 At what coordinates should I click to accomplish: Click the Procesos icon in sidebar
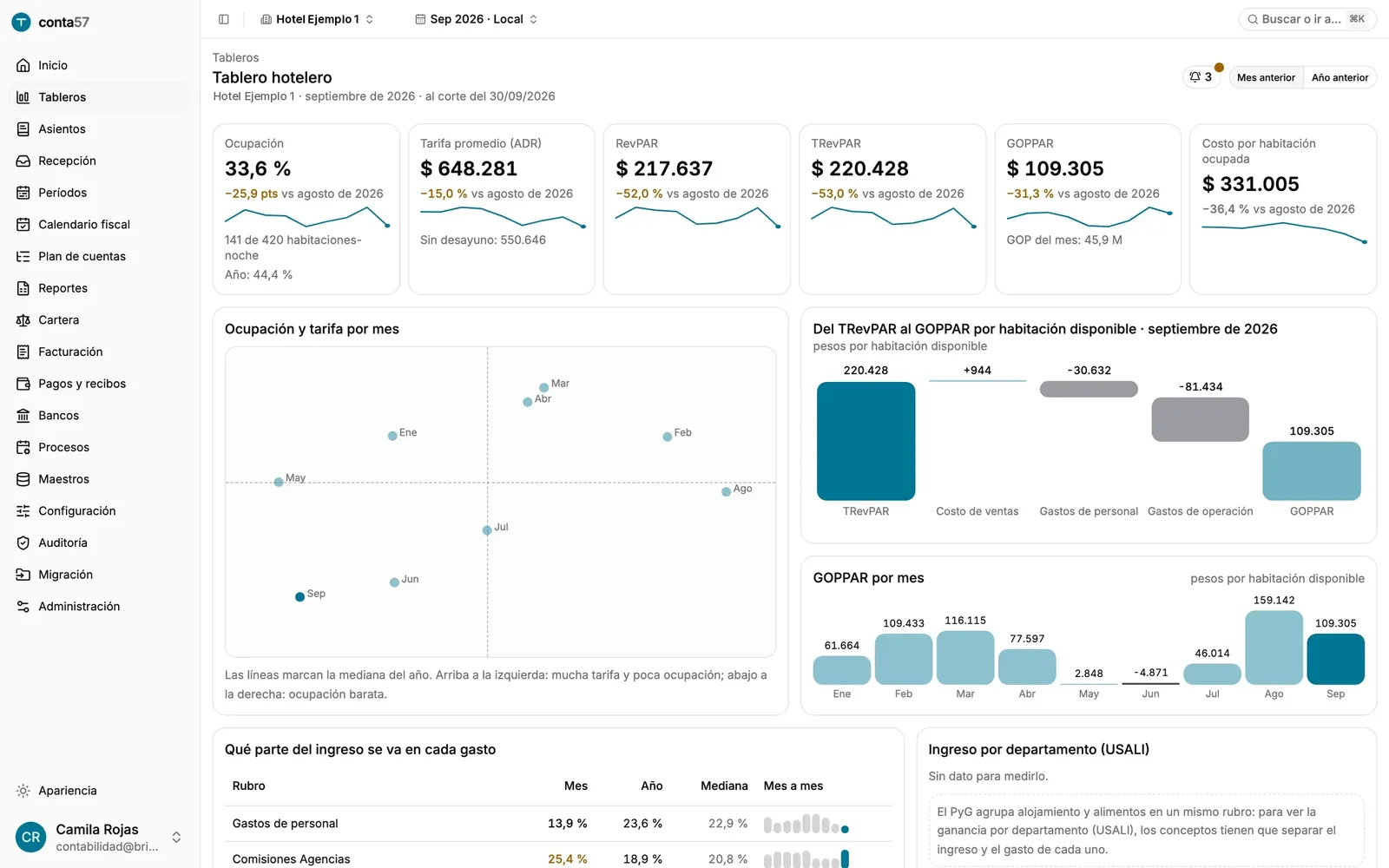coord(23,447)
